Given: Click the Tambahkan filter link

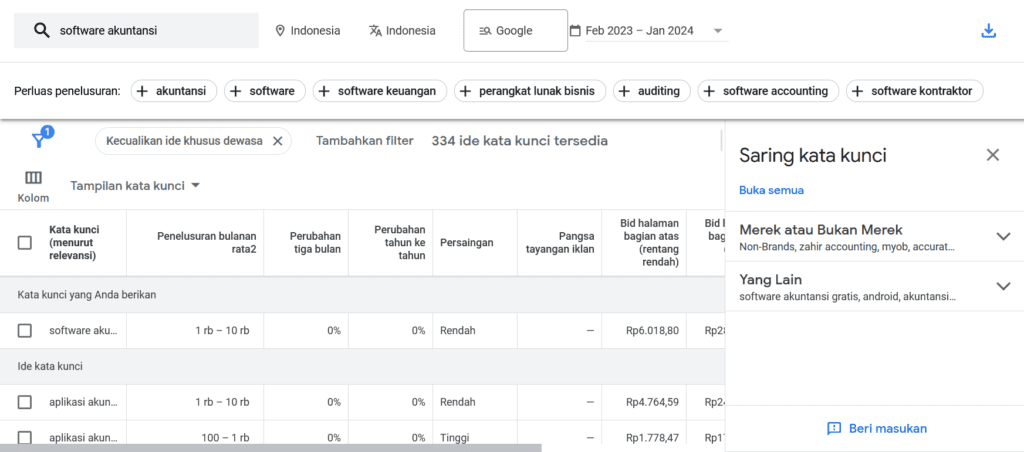Looking at the screenshot, I should [x=364, y=140].
